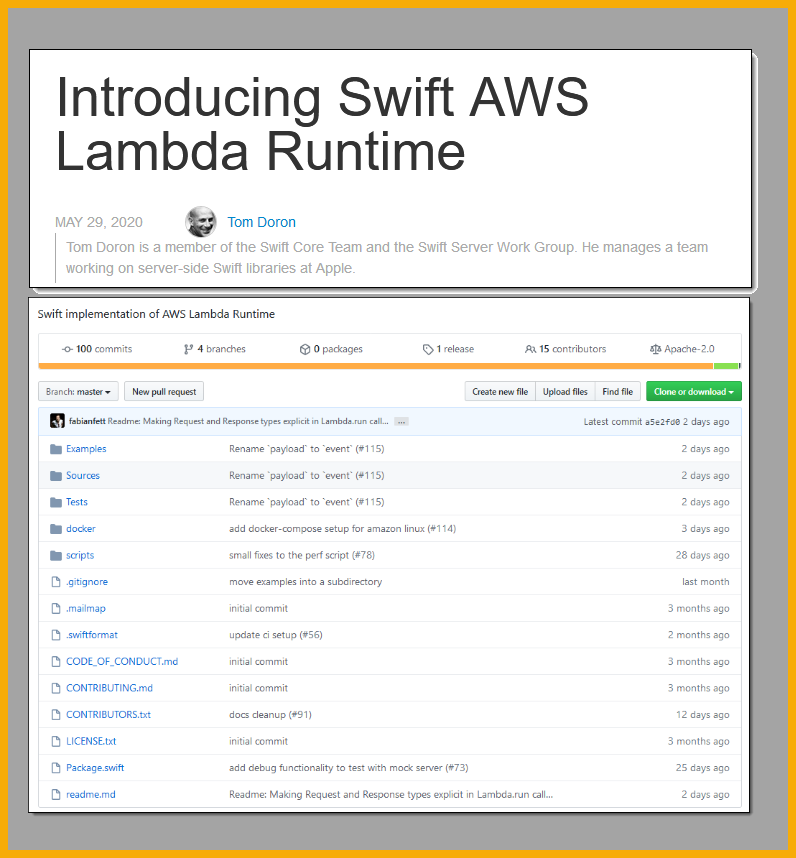This screenshot has height=858, width=796.
Task: Click the Upload files button
Action: point(565,392)
